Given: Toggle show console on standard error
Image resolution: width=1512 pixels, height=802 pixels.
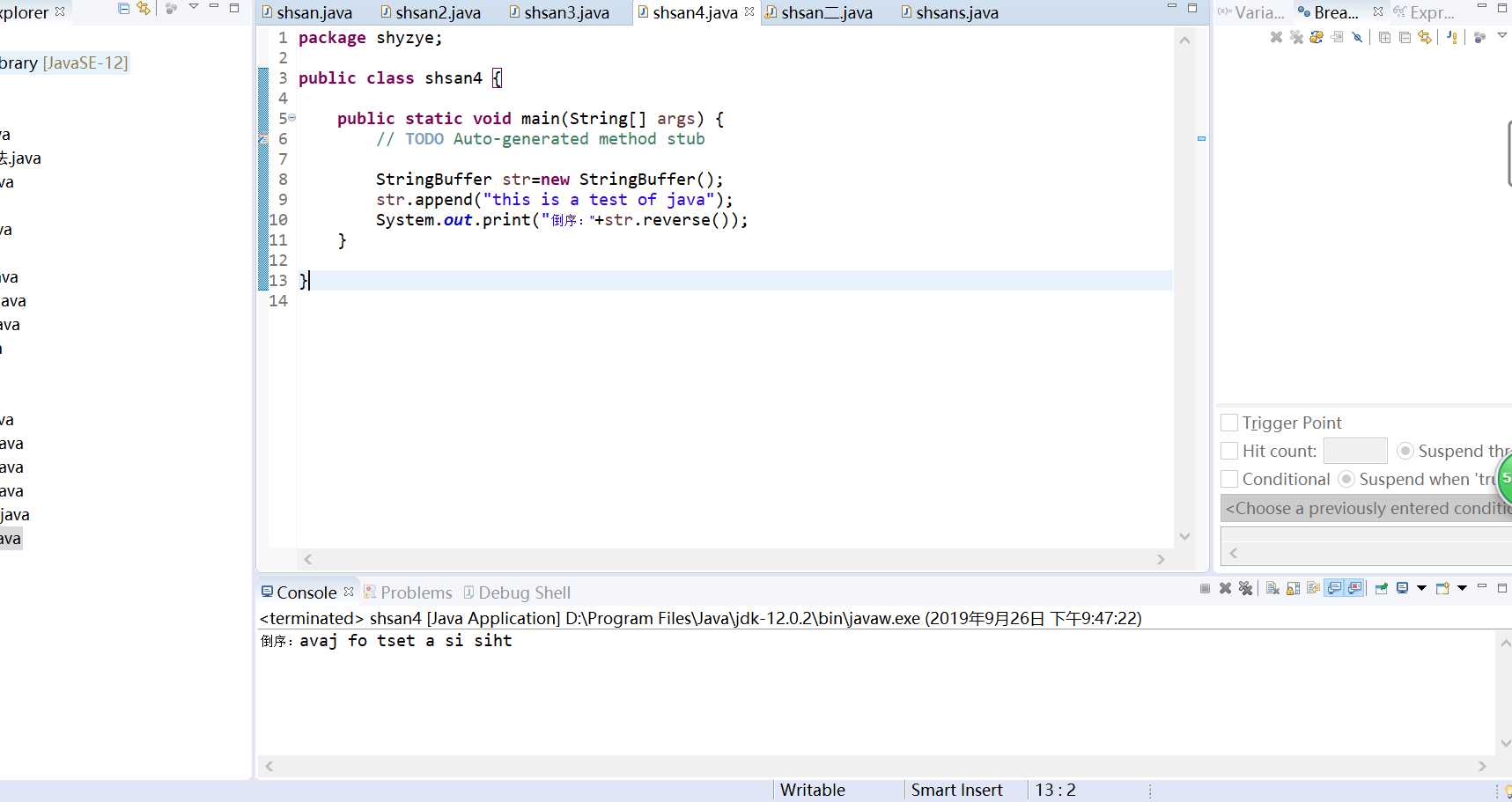Looking at the screenshot, I should click(x=1354, y=588).
